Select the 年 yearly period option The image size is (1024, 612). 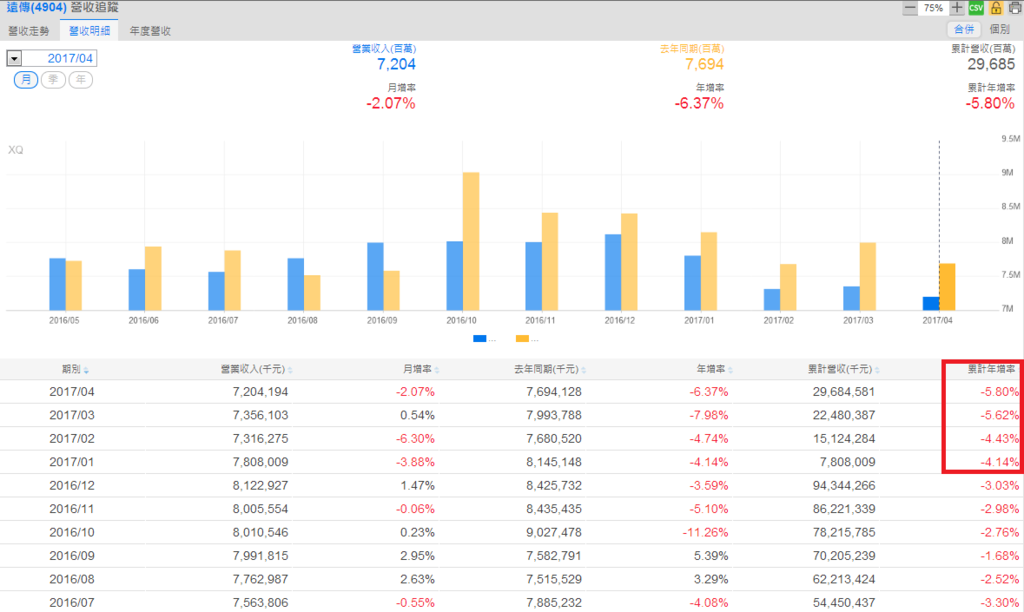click(x=80, y=80)
